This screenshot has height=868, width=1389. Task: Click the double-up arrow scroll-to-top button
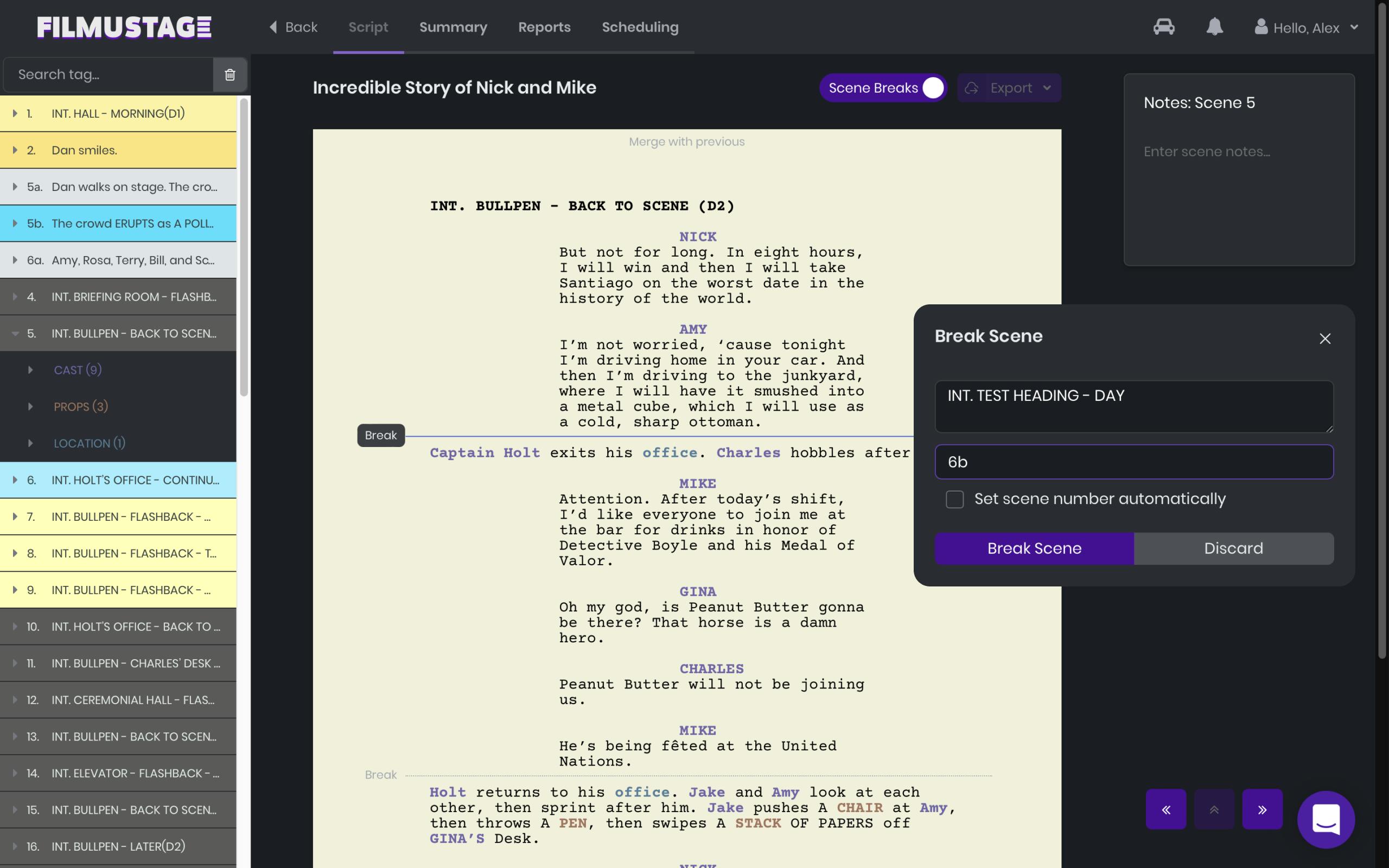coord(1213,809)
